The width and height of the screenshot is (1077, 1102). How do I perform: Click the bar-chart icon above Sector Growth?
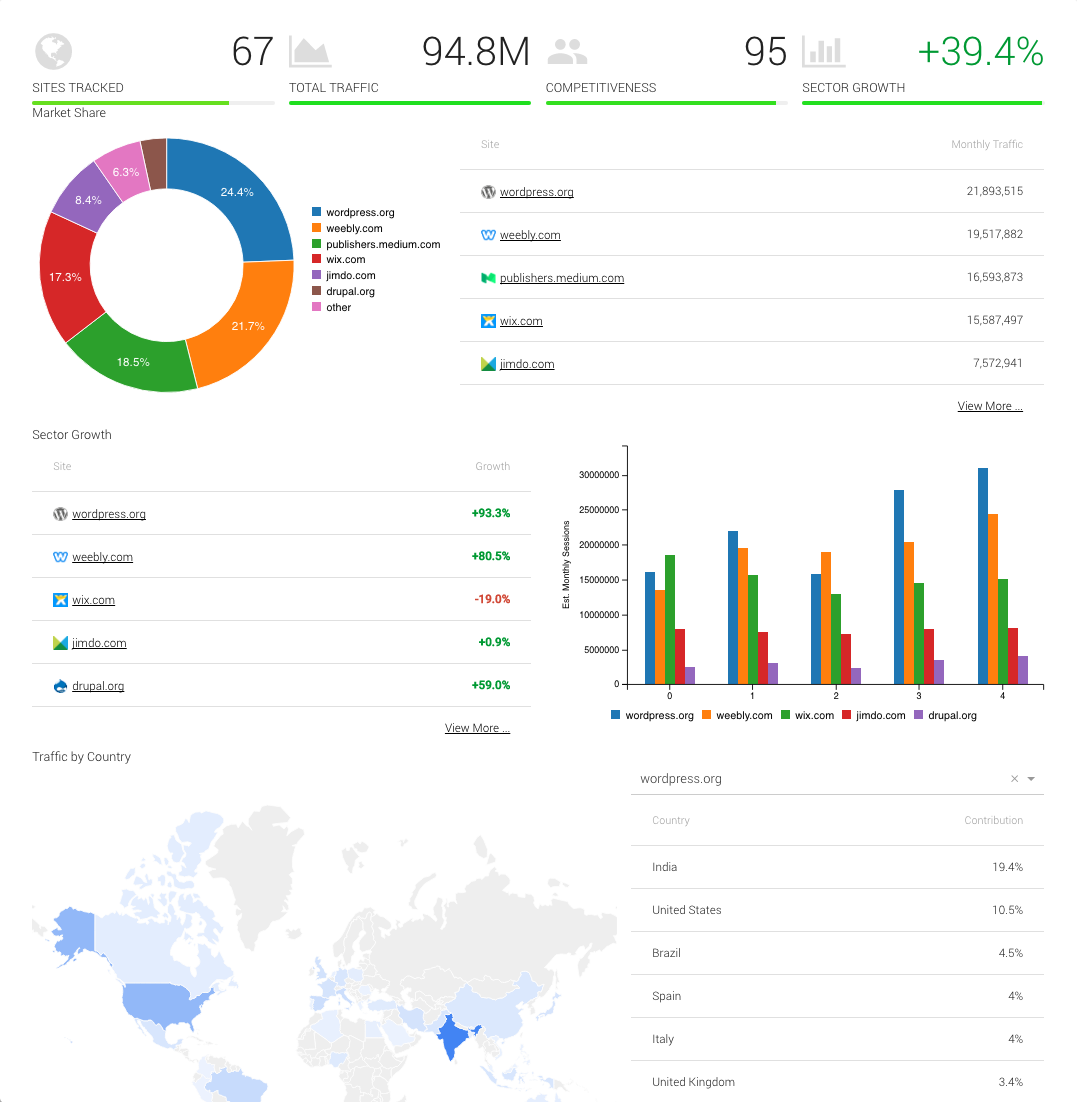[x=822, y=51]
